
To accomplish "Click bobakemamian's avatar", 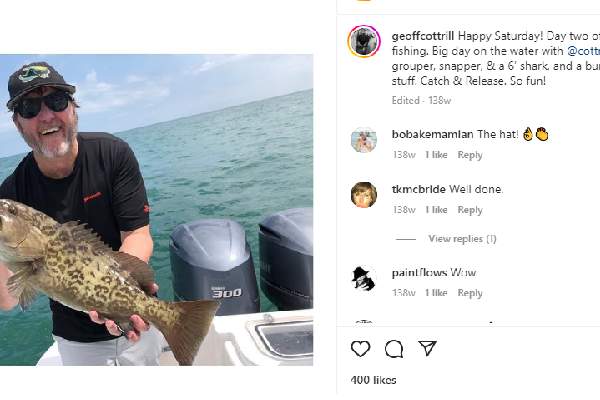I will [363, 140].
